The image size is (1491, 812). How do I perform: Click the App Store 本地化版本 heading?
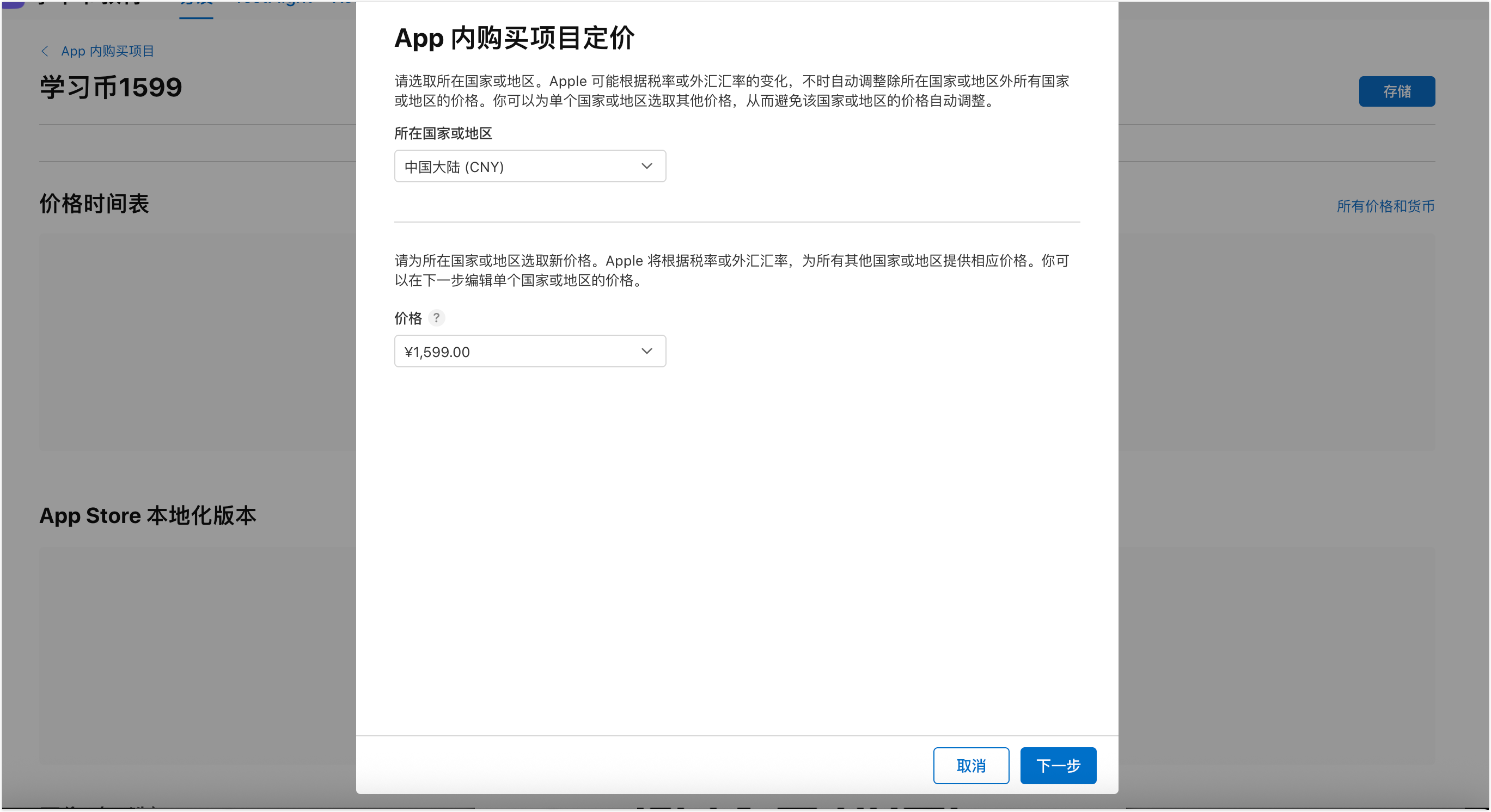tap(148, 516)
